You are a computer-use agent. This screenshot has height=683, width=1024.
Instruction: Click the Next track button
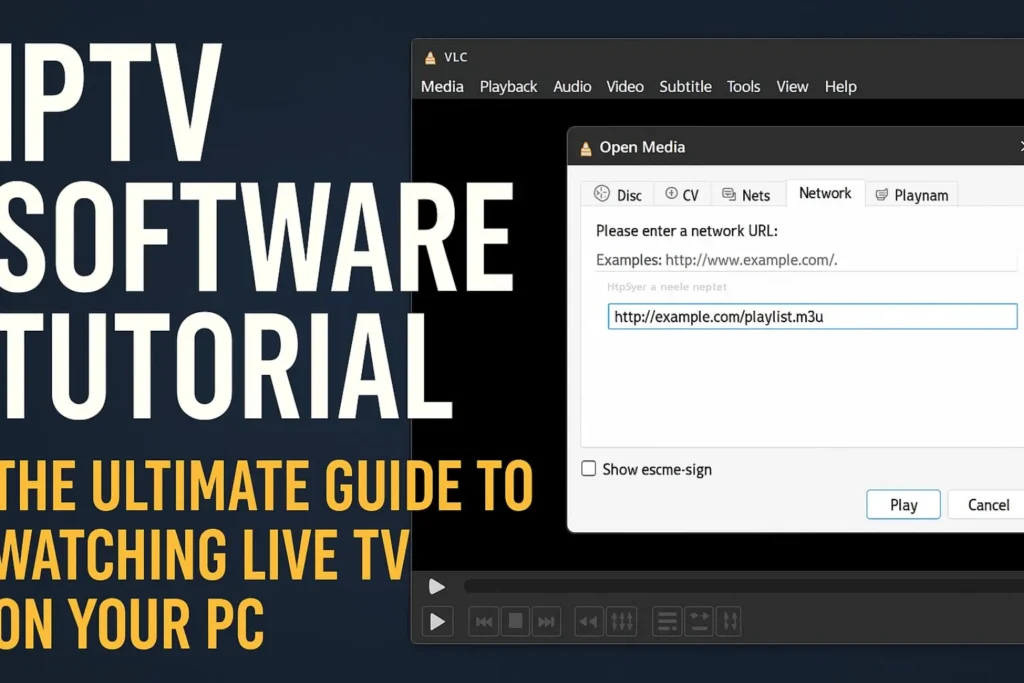pos(546,622)
